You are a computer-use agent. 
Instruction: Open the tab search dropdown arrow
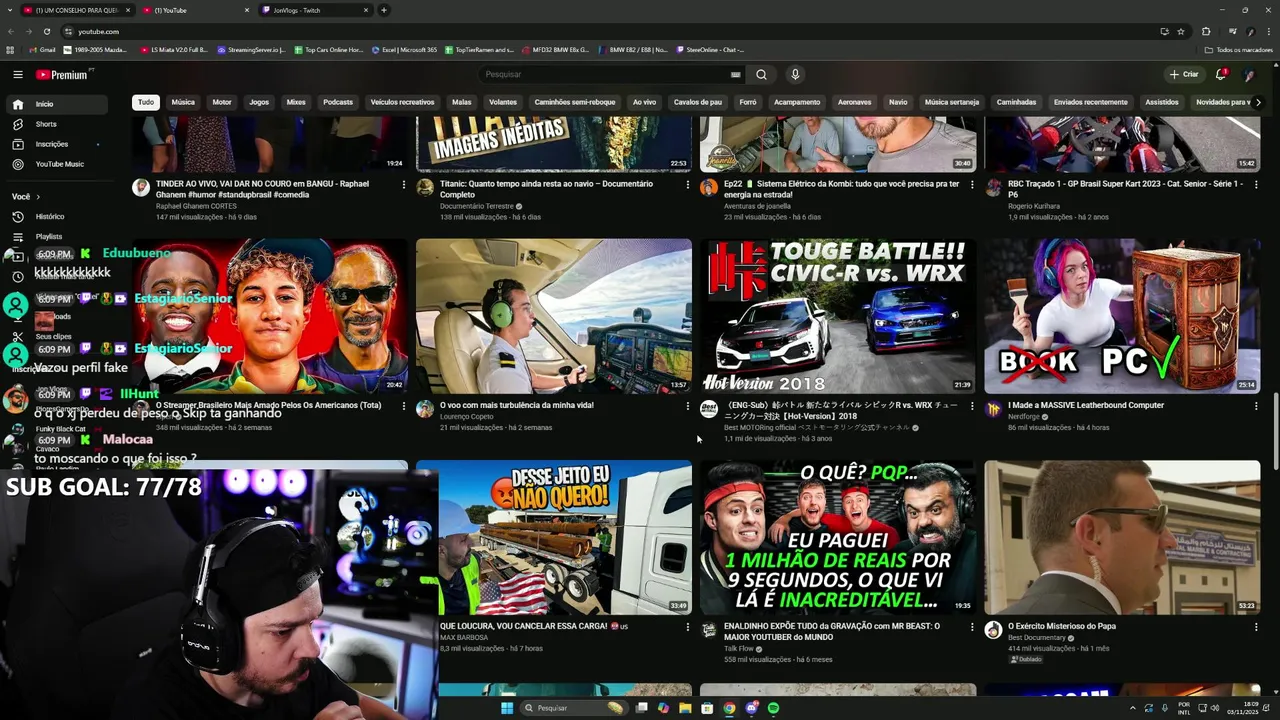[x=12, y=10]
